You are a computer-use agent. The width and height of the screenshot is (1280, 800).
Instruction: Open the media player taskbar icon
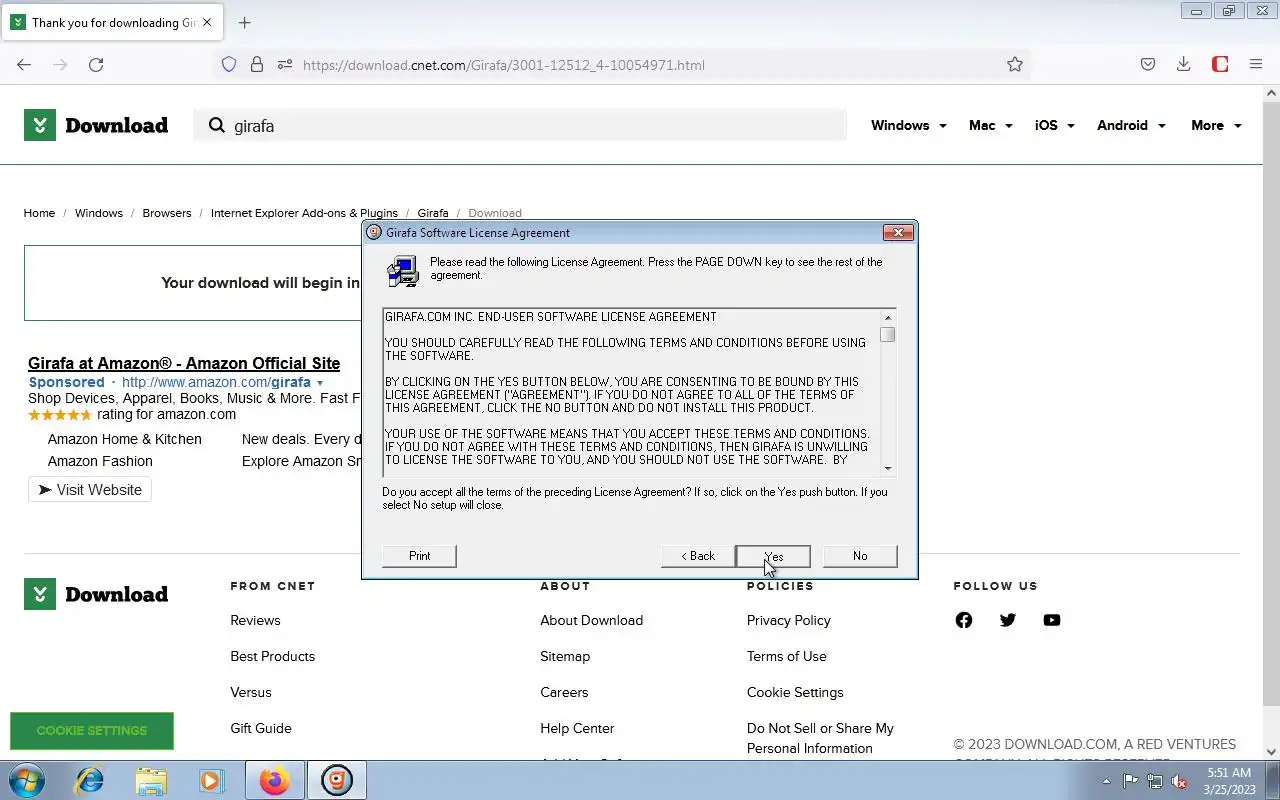pyautogui.click(x=211, y=780)
